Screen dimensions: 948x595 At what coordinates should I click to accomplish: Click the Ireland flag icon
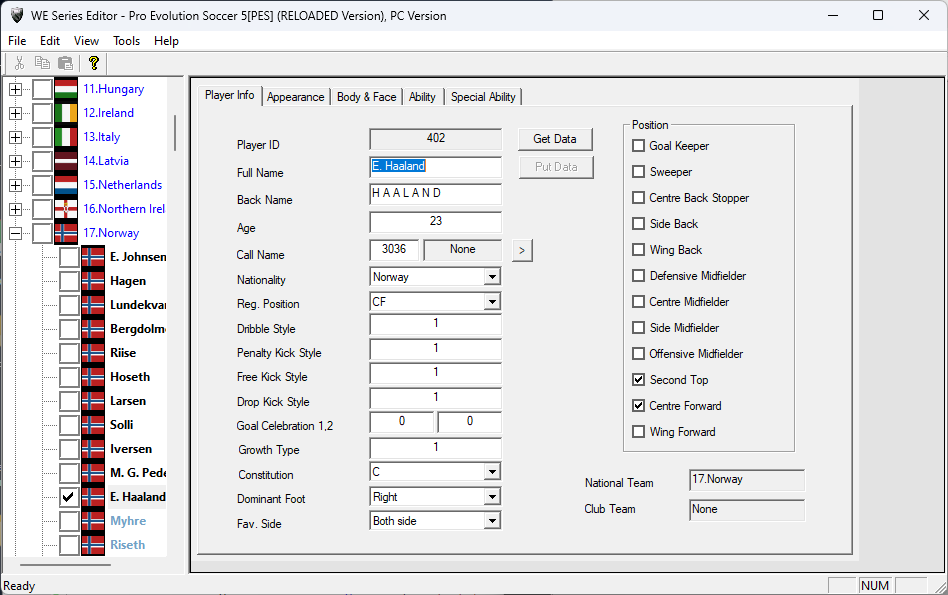point(66,113)
